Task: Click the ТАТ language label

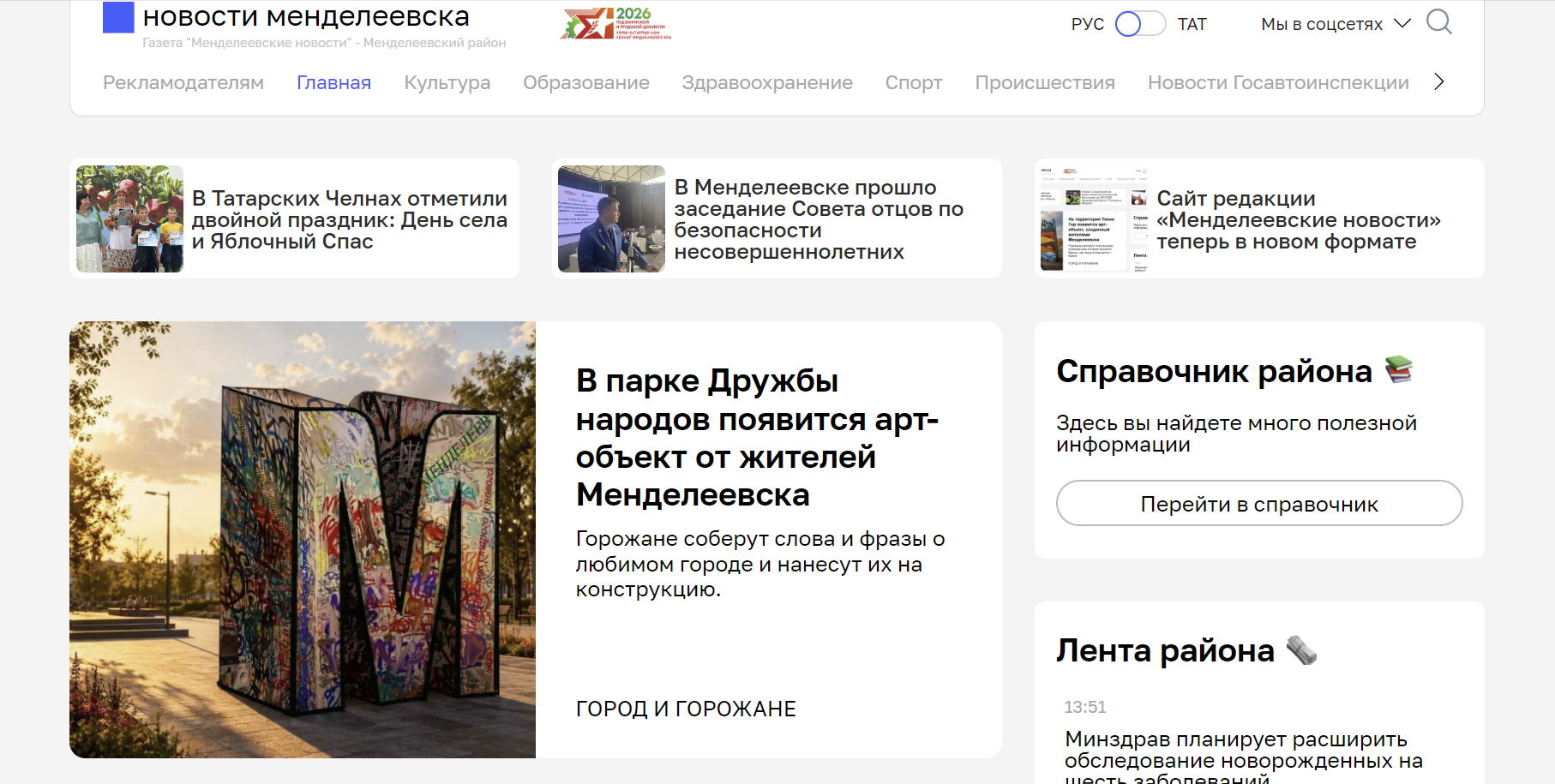Action: tap(1192, 24)
